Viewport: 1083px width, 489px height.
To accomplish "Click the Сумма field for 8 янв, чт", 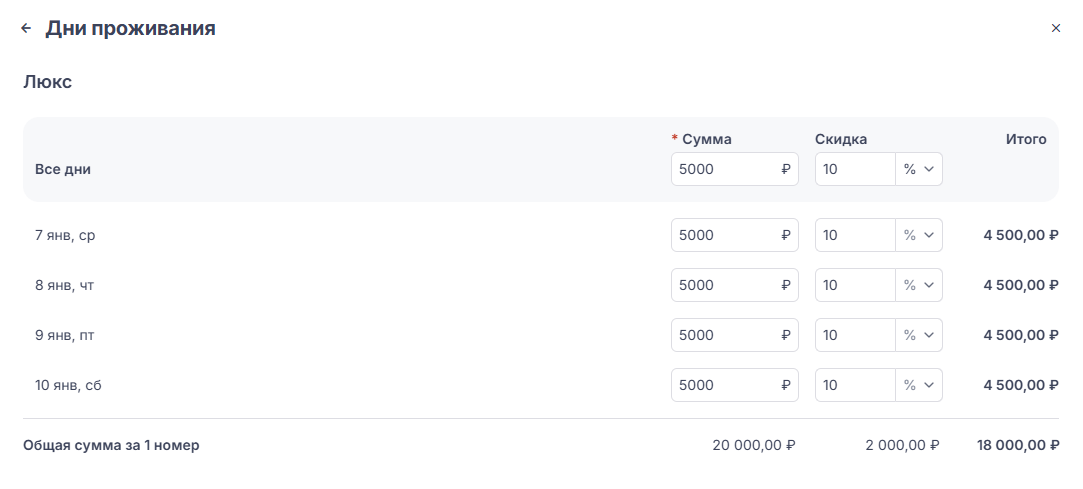I will point(724,285).
